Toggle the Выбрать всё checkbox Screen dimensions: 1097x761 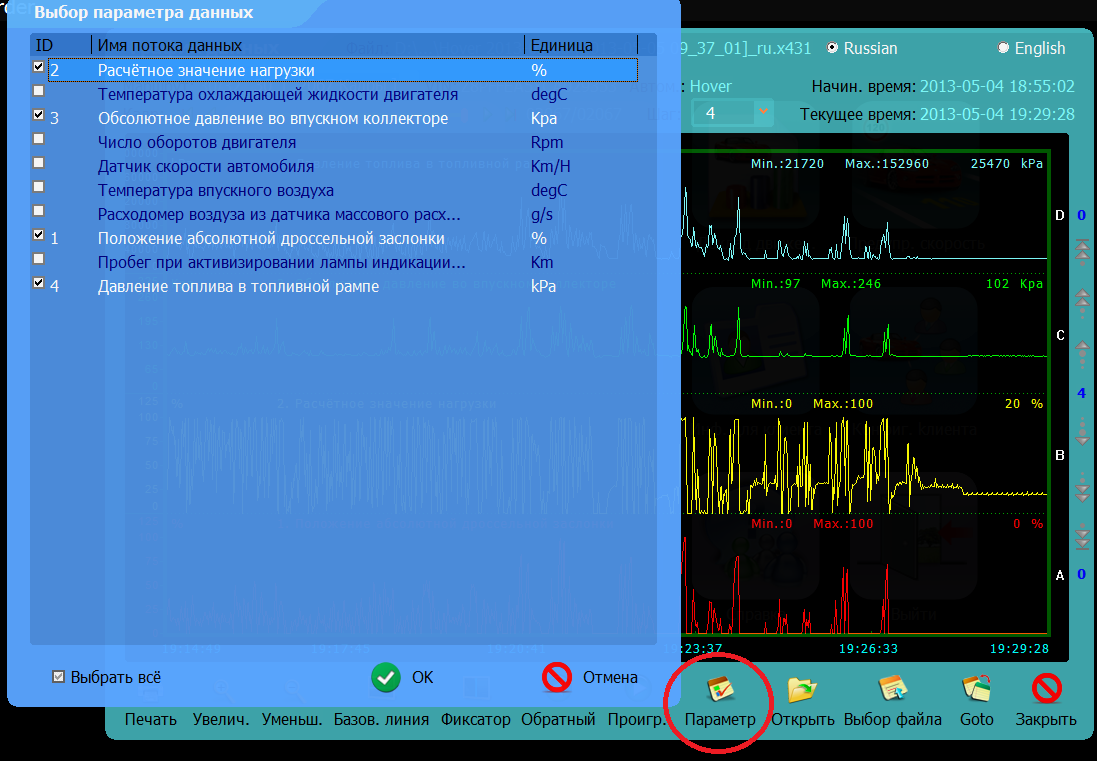click(x=59, y=676)
